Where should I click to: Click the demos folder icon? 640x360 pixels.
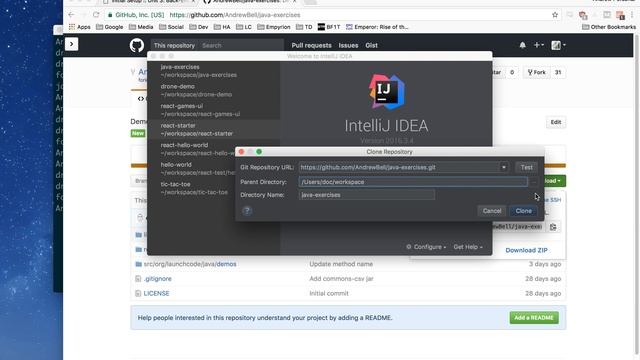point(138,264)
